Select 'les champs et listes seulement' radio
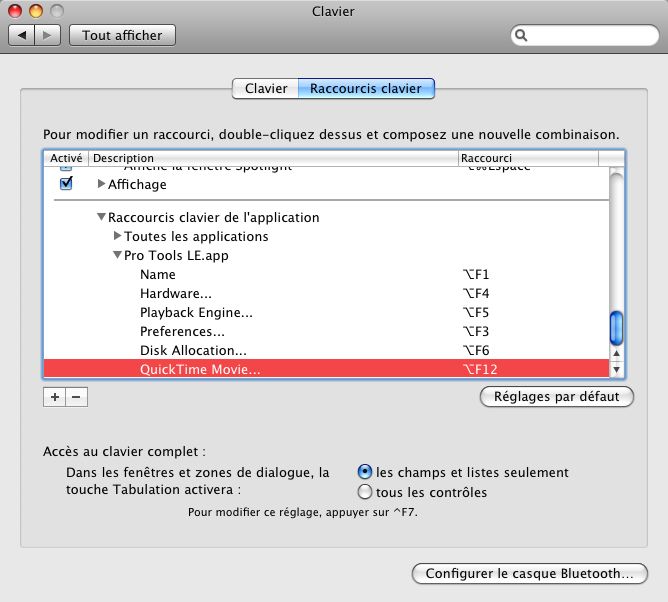Image resolution: width=668 pixels, height=602 pixels. tap(366, 472)
